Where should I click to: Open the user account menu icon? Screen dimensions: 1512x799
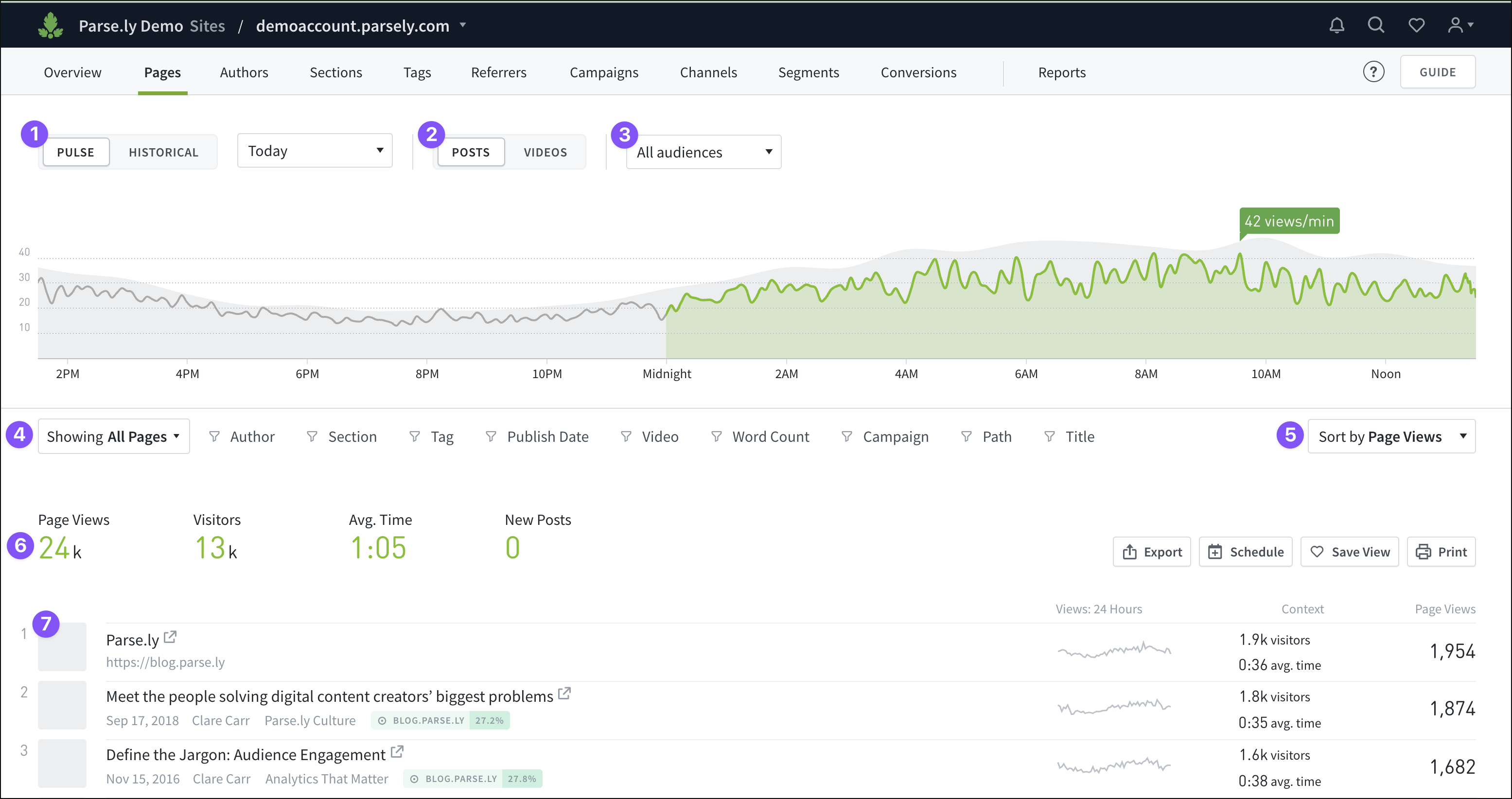coord(1460,25)
